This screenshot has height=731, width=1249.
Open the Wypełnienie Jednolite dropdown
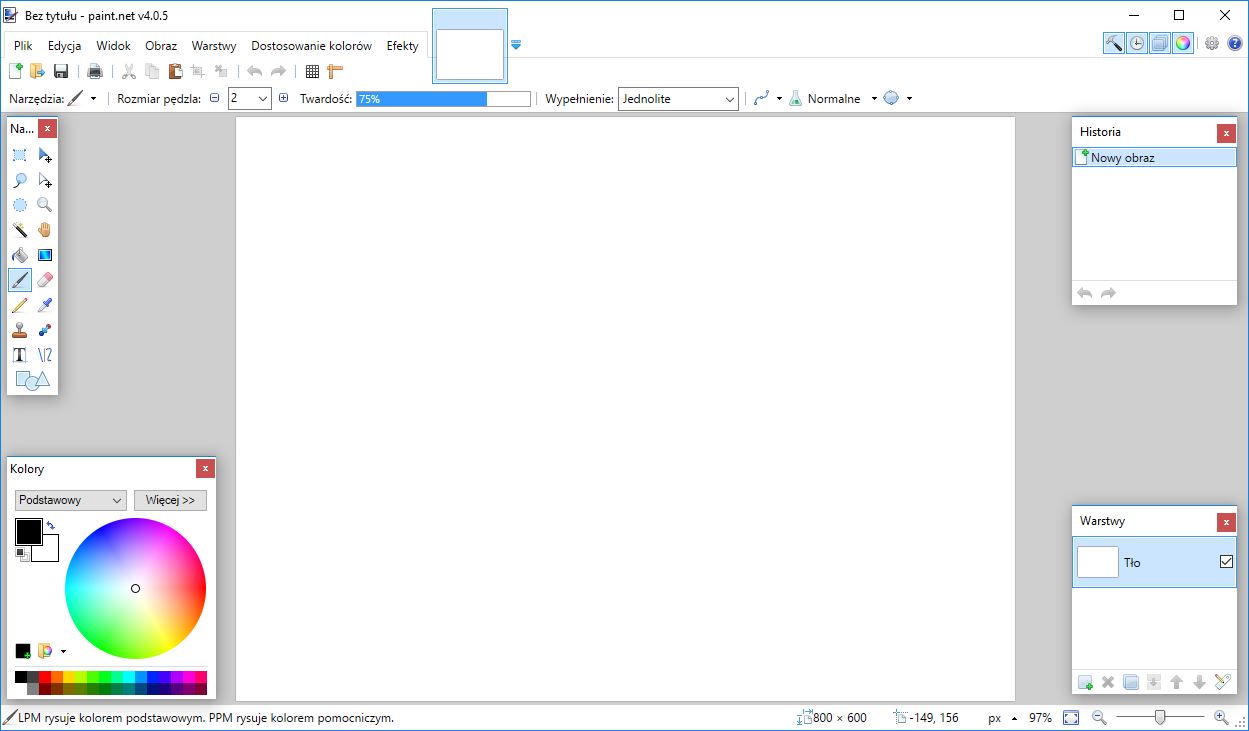coord(678,99)
